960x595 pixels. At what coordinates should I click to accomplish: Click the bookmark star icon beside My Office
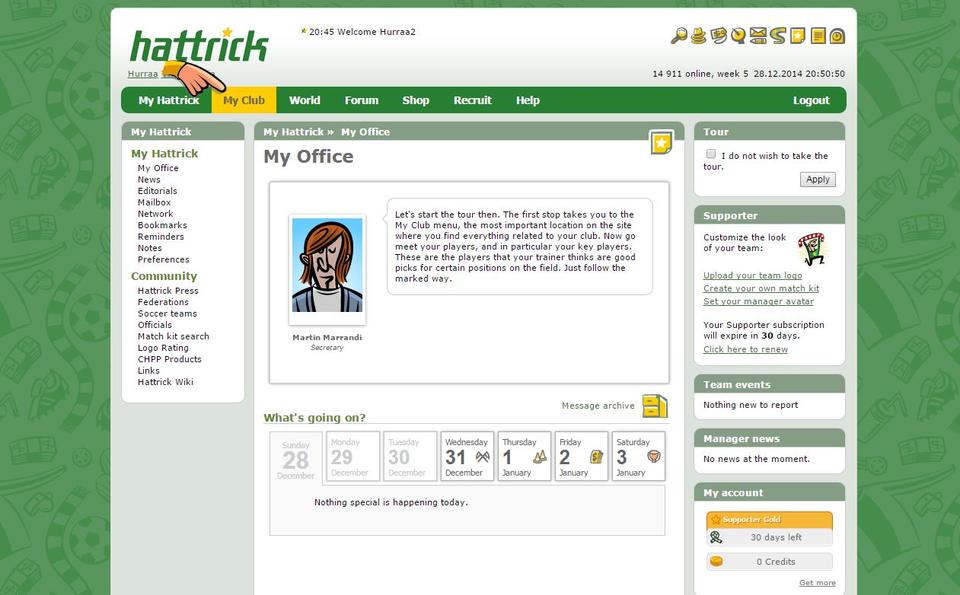(x=660, y=143)
